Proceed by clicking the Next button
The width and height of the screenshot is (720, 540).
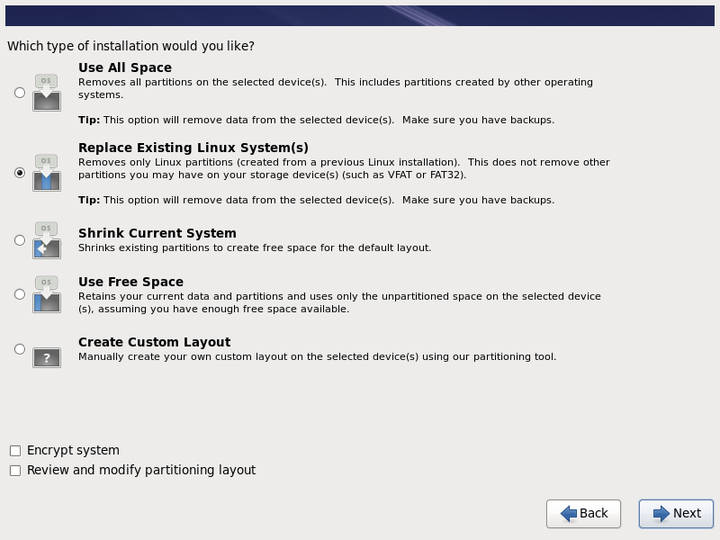[676, 514]
